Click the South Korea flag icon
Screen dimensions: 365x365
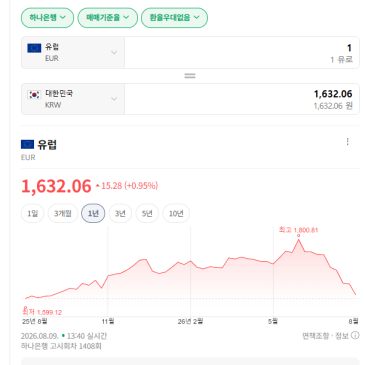[34, 94]
